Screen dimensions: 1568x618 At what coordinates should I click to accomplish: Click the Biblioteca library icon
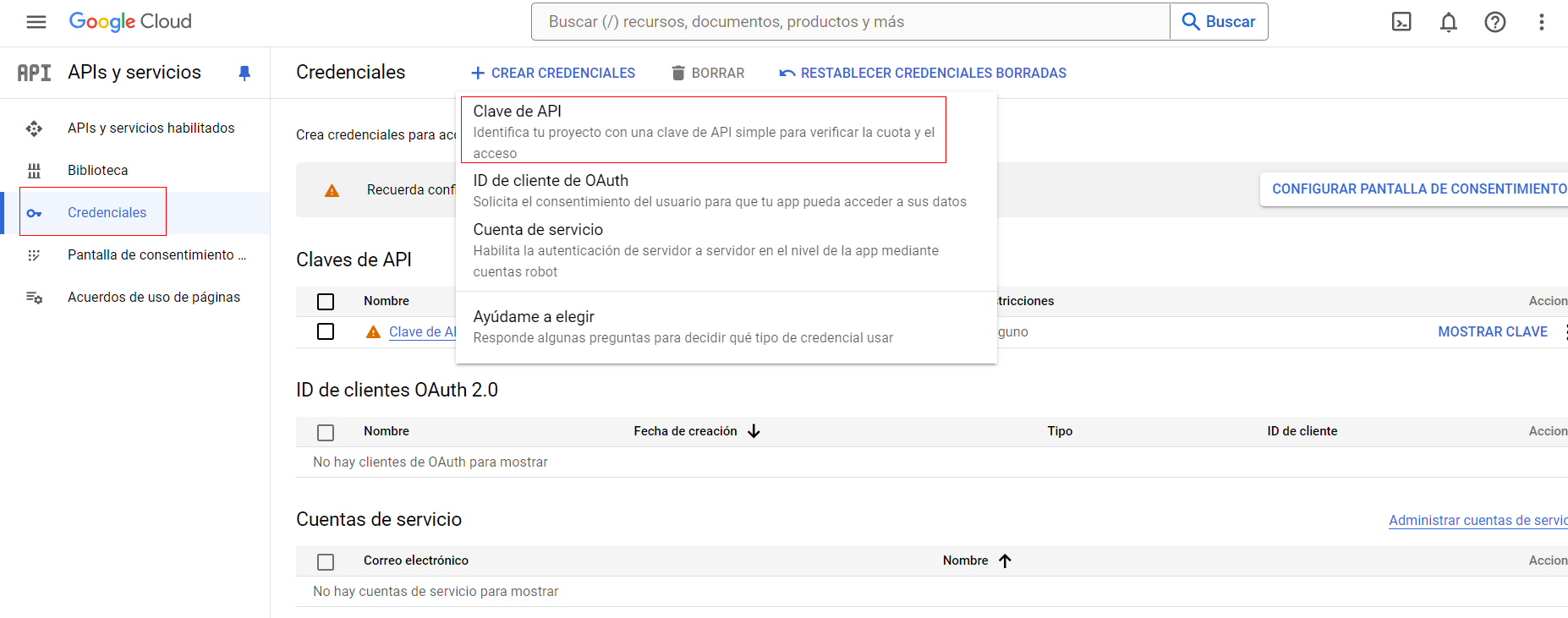(34, 171)
